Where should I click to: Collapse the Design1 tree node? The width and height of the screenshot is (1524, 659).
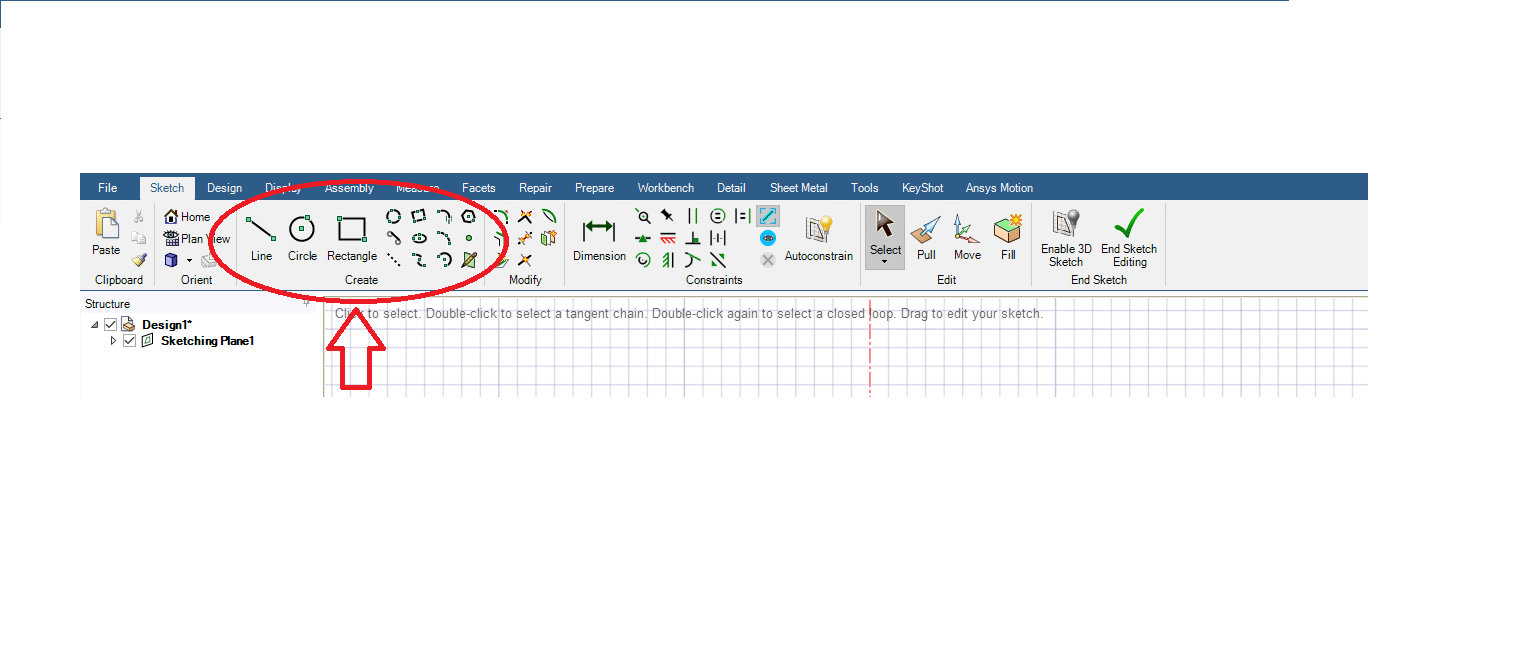click(x=95, y=325)
